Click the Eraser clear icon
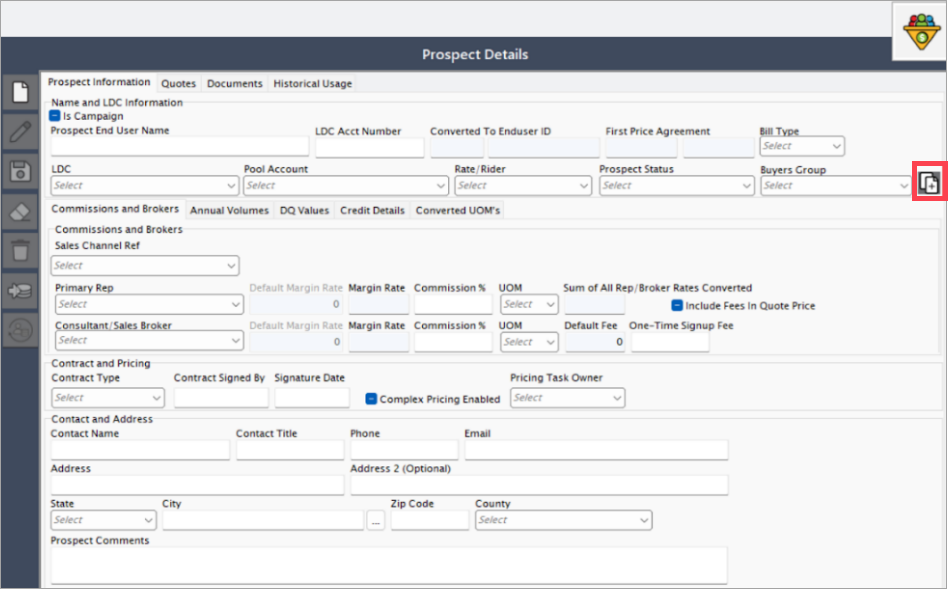Screen dimensions: 948x589 pyautogui.click(x=20, y=212)
